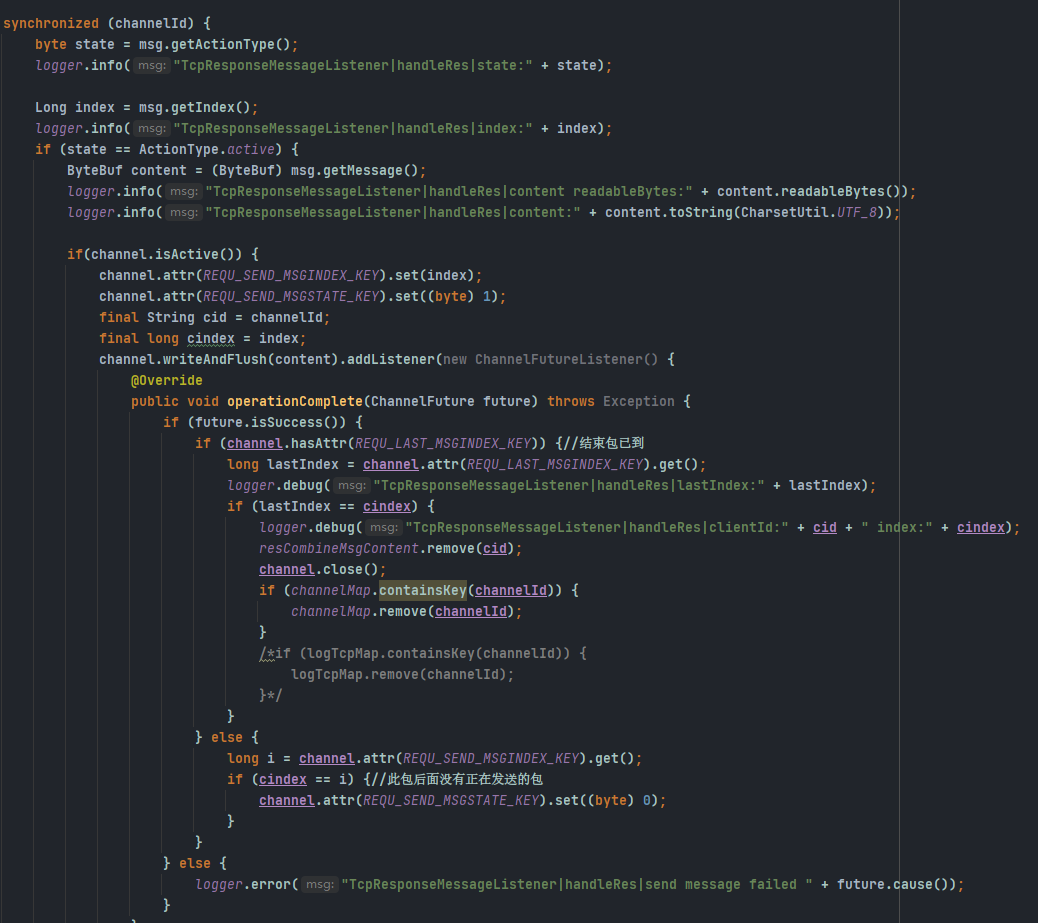This screenshot has width=1038, height=923.
Task: Click the underlined channelId inside channelMap.remove
Action: [x=471, y=611]
